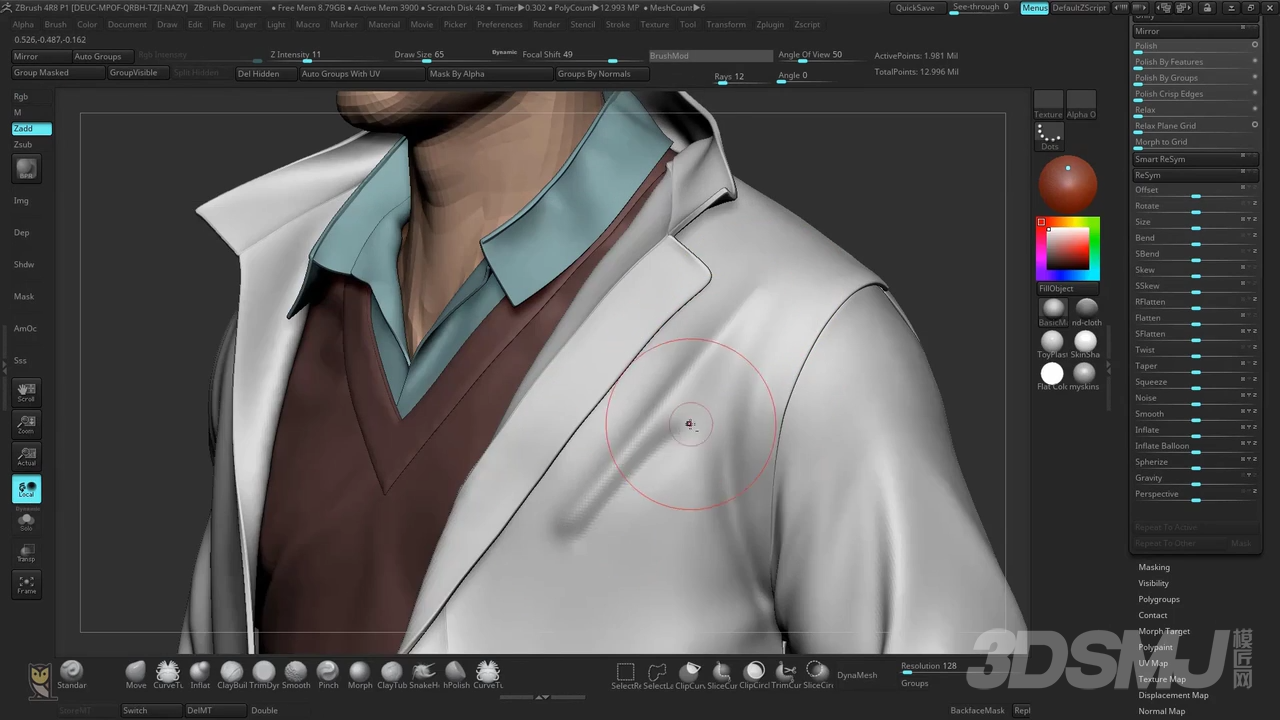Click Auto Groups With UV
The height and width of the screenshot is (720, 1280).
click(360, 73)
